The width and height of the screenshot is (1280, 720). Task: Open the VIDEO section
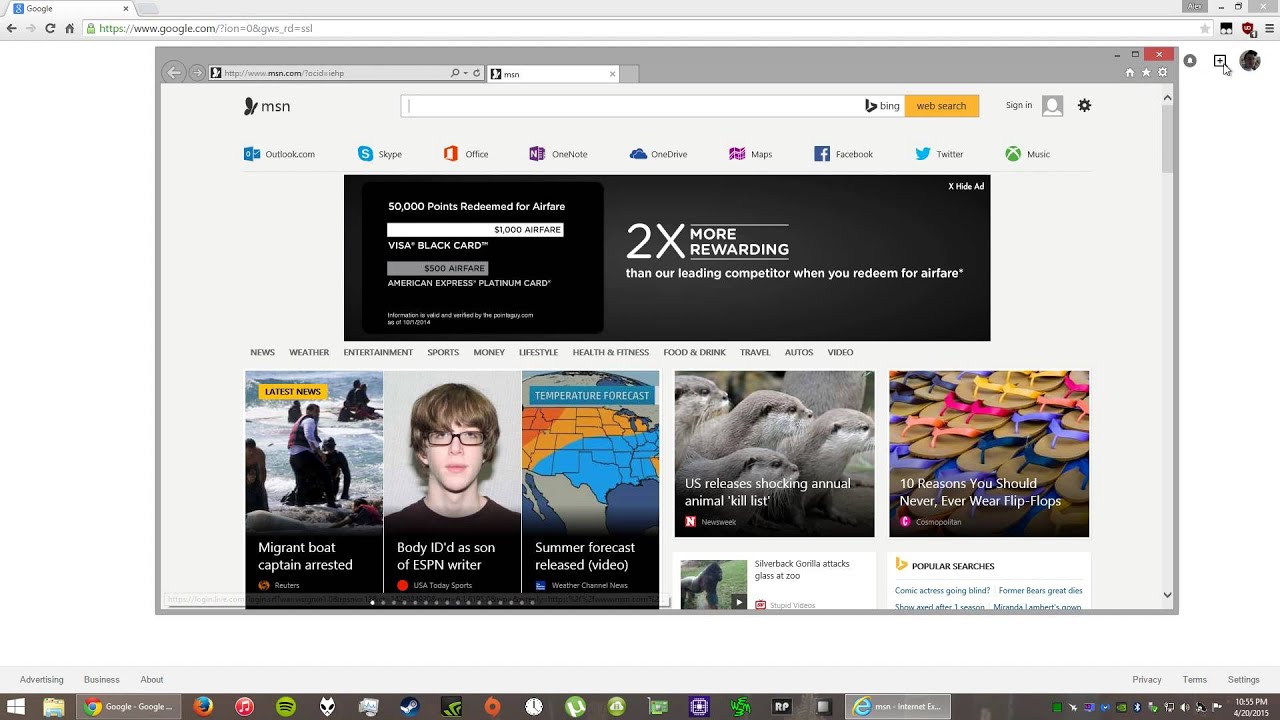[x=840, y=352]
